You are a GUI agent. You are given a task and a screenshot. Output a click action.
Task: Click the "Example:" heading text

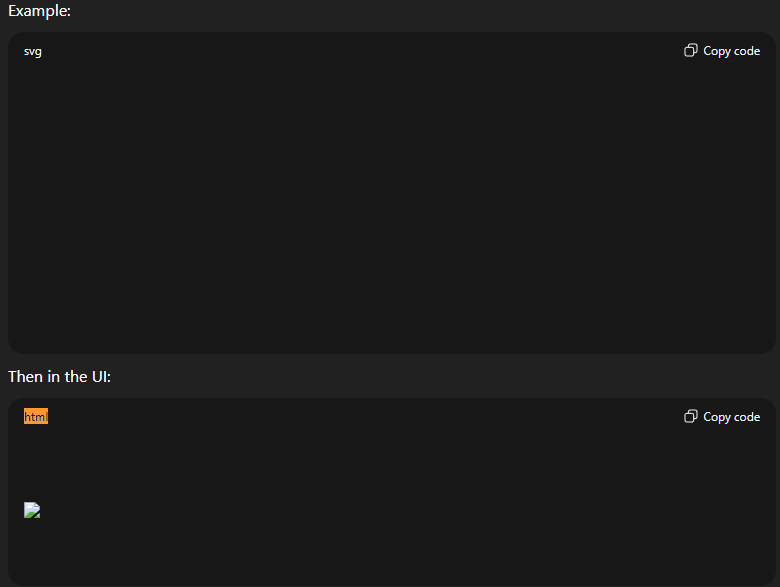(x=39, y=11)
